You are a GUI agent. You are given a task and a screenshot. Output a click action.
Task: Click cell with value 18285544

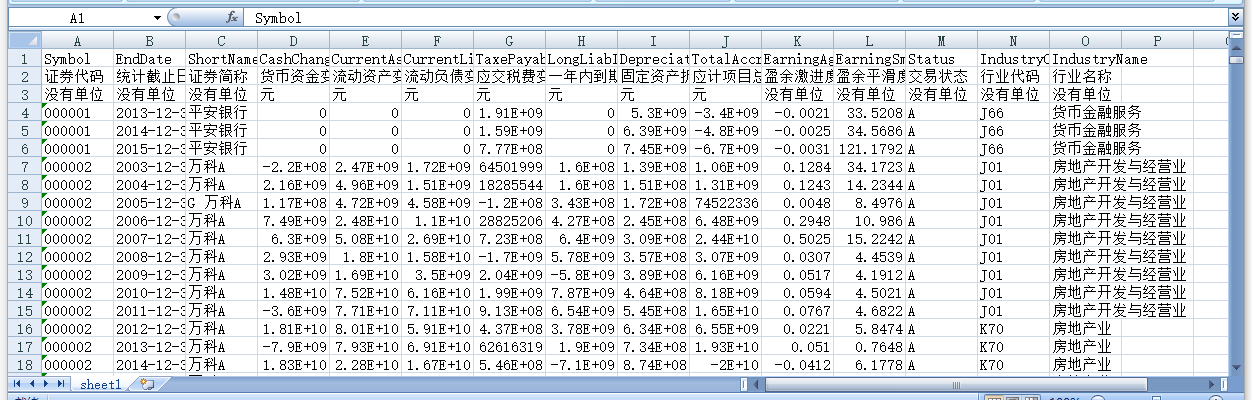point(509,185)
